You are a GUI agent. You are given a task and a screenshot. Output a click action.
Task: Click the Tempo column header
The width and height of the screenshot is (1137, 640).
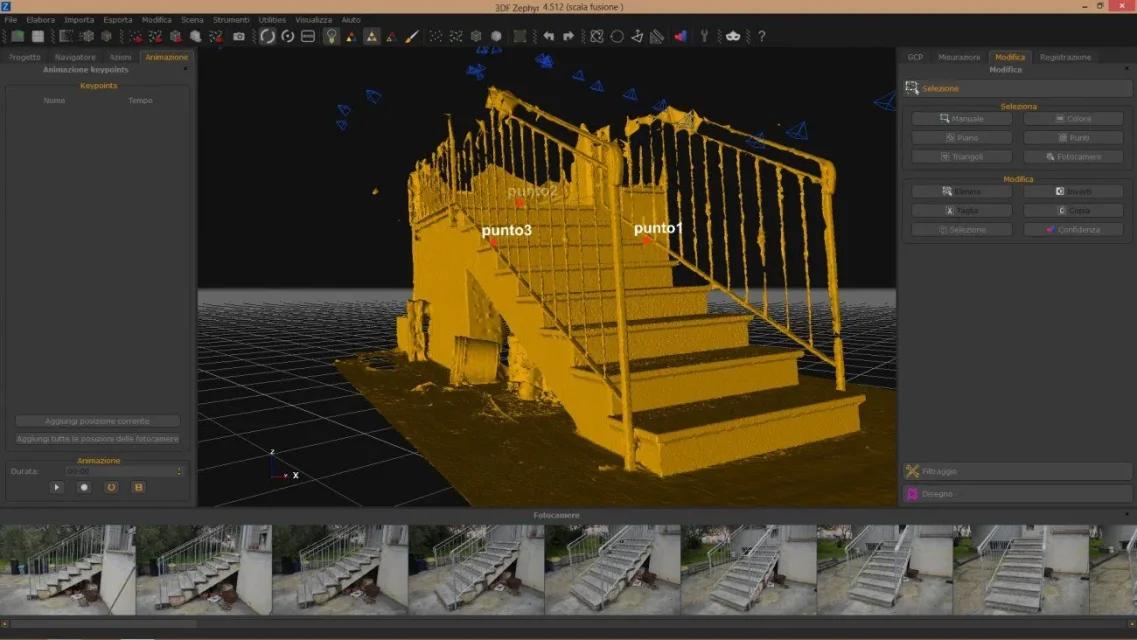(x=141, y=101)
